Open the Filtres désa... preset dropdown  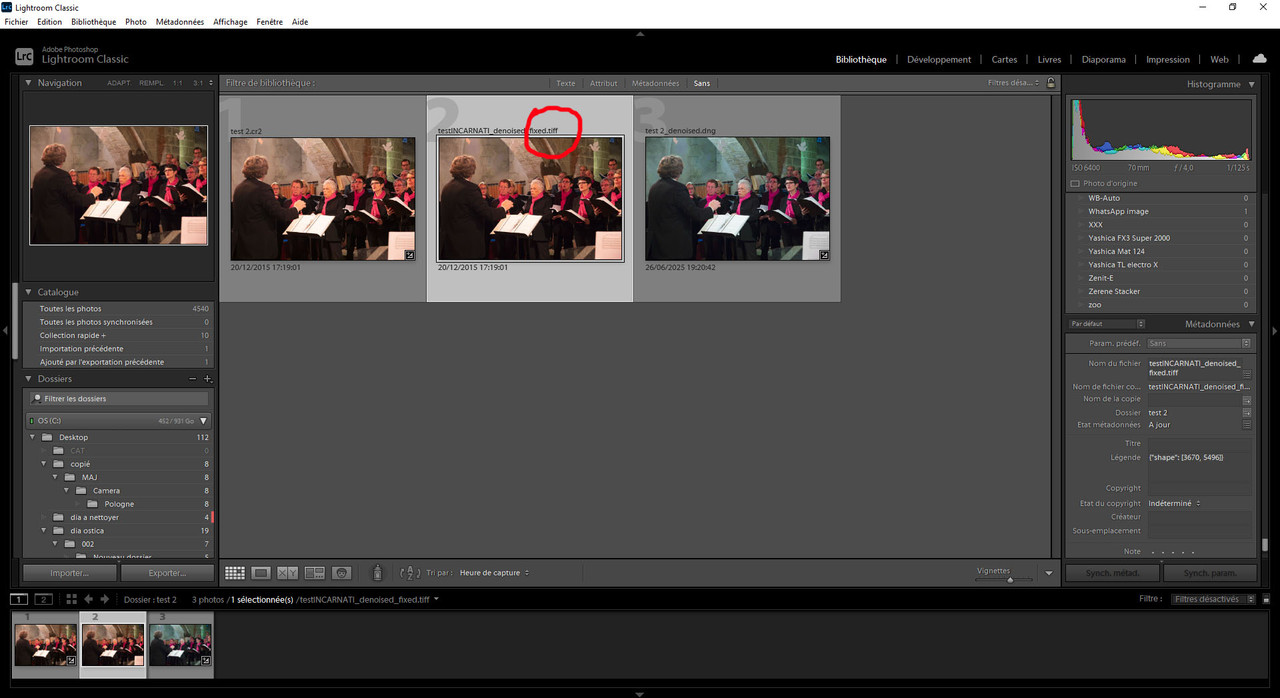point(1013,83)
